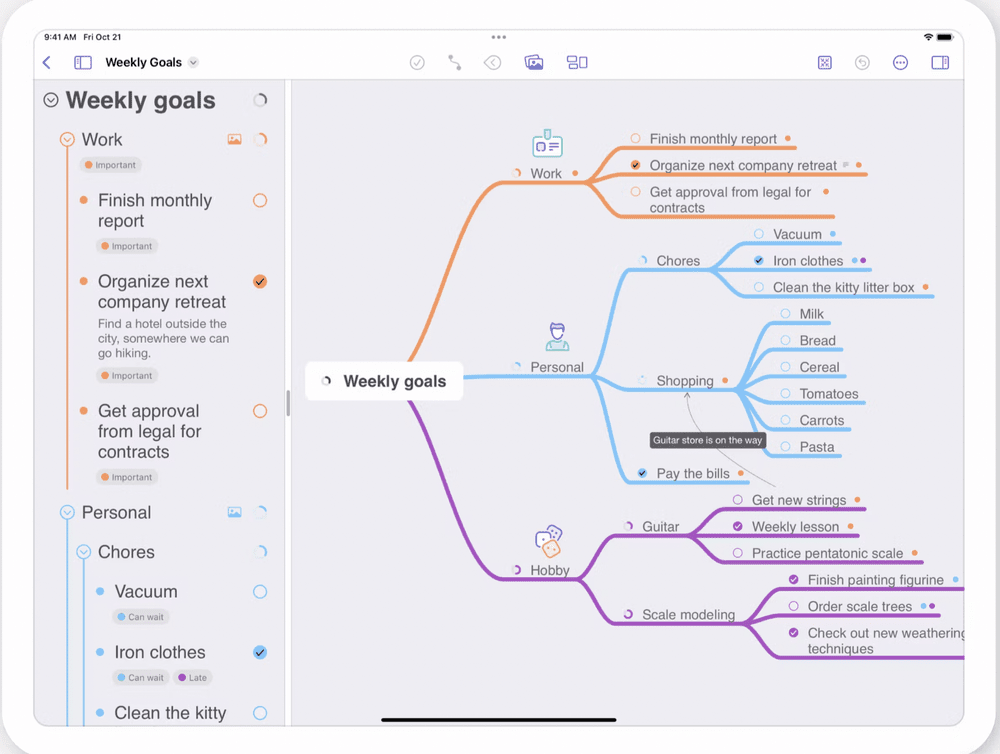This screenshot has height=754, width=1000.
Task: Open the more options ellipsis icon
Action: point(900,62)
